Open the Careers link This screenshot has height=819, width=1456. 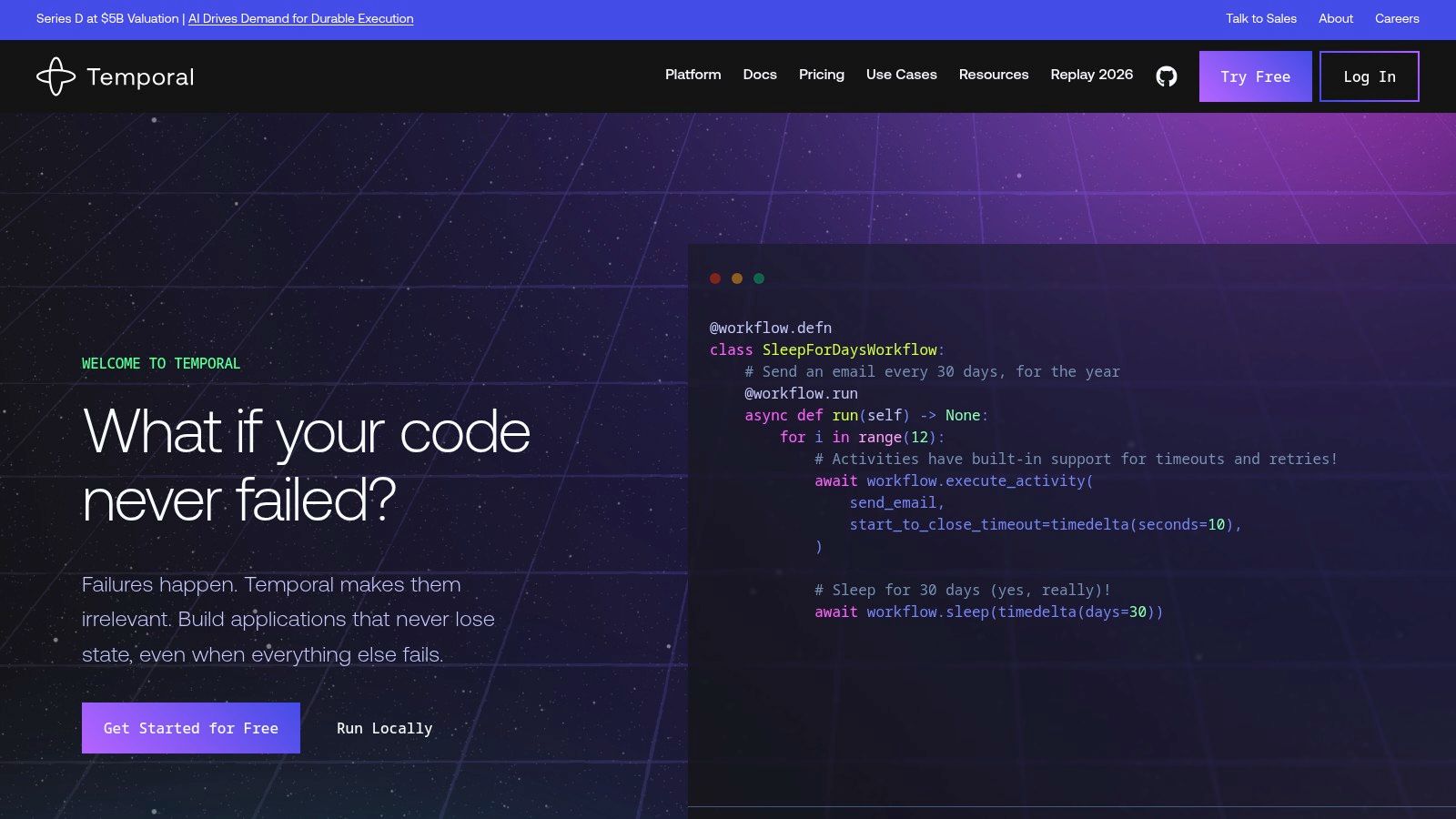[x=1397, y=18]
